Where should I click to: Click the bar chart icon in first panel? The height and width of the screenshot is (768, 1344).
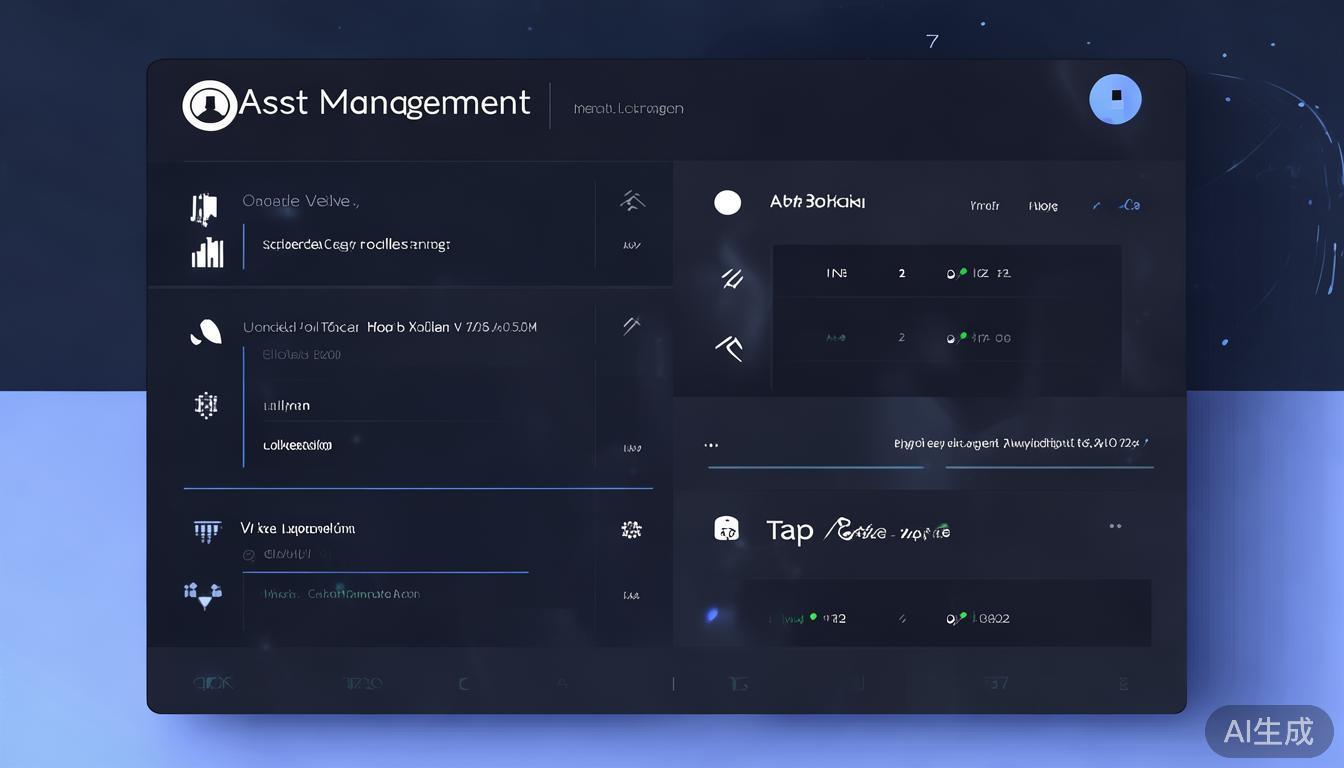click(x=207, y=253)
